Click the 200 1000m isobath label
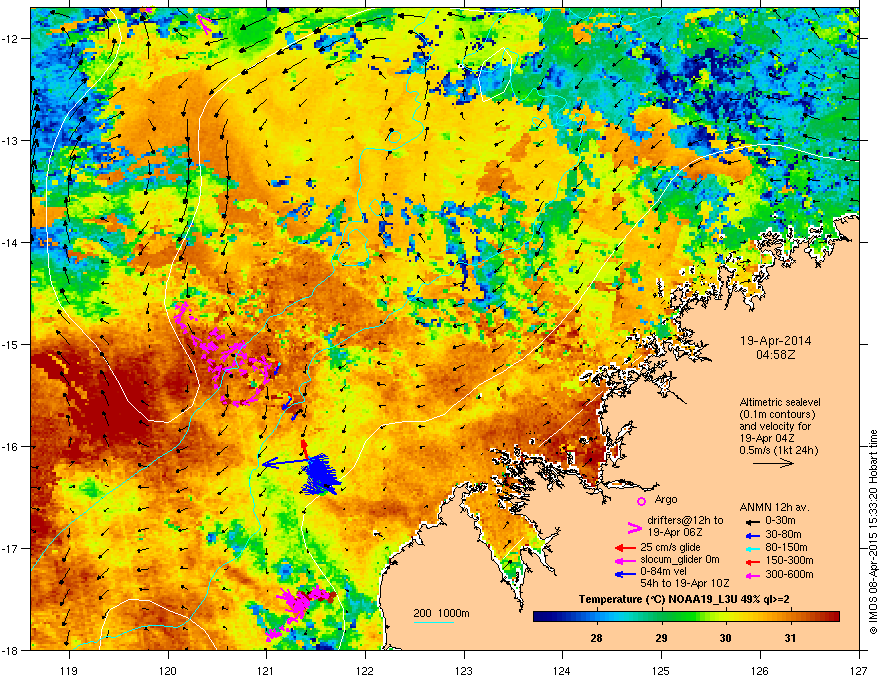 tap(441, 613)
